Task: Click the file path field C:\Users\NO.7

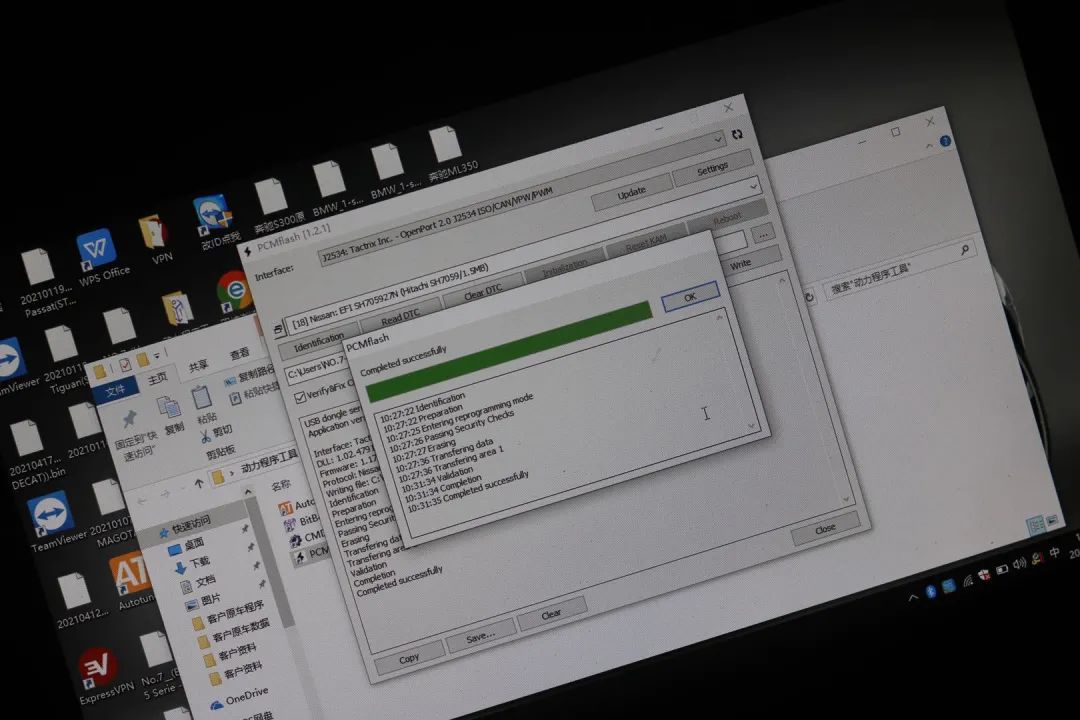Action: 315,371
